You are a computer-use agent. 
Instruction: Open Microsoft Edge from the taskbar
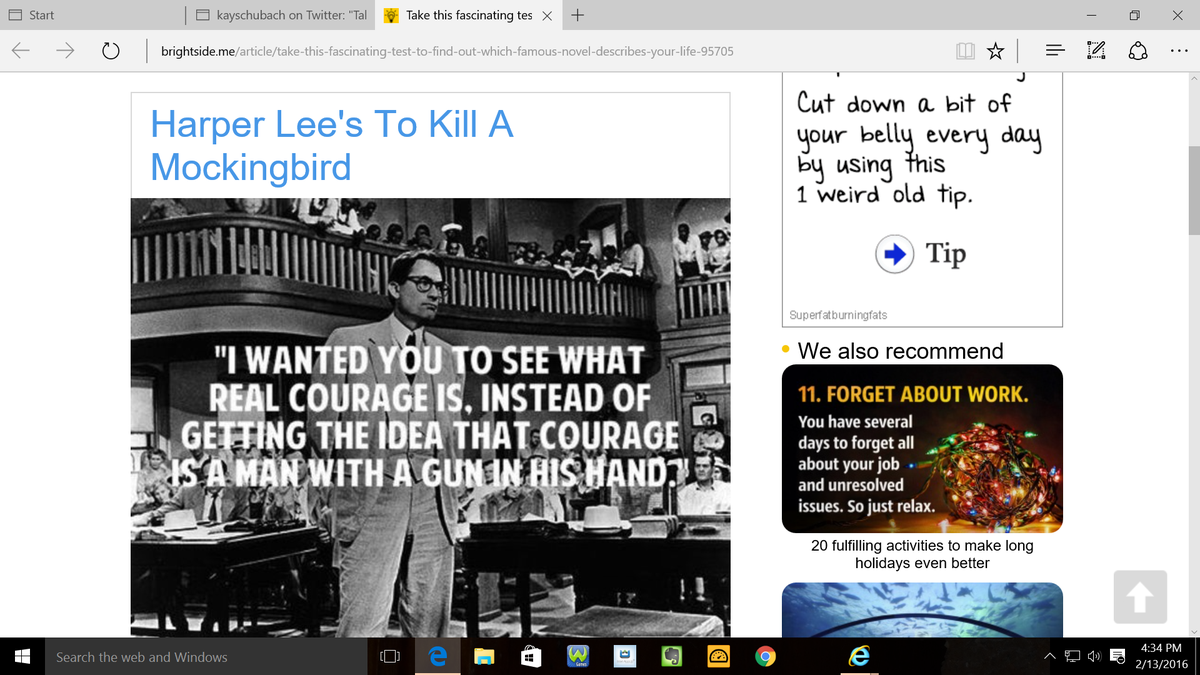pos(437,657)
